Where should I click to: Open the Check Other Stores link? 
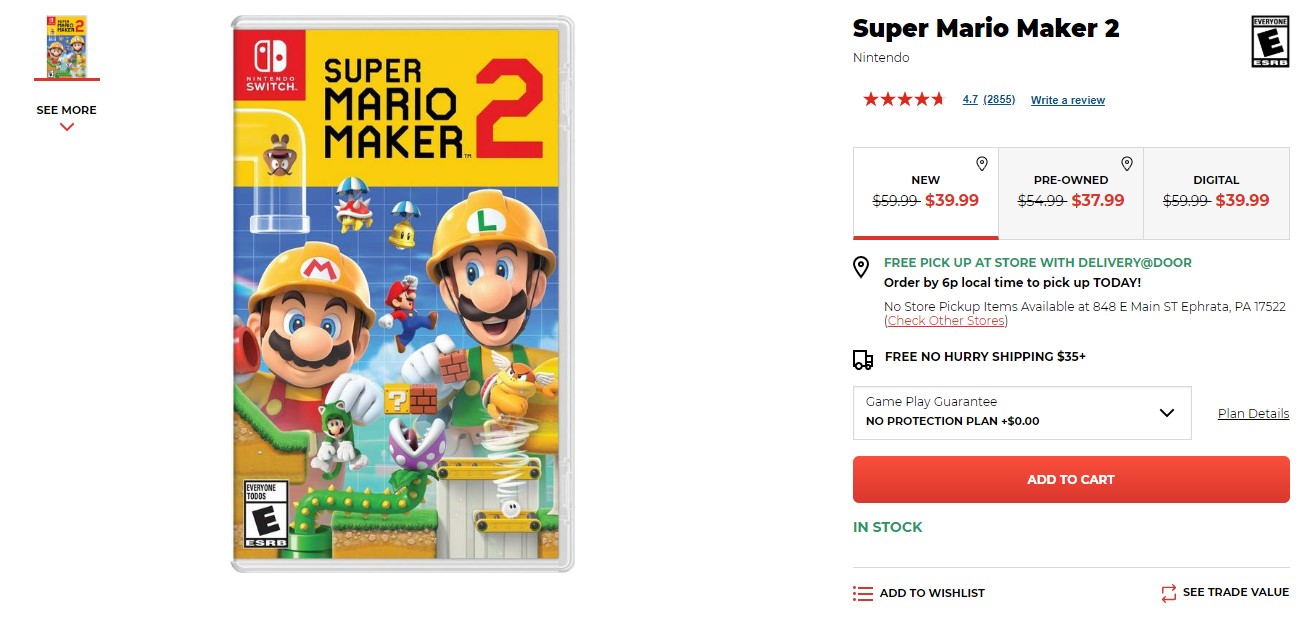(x=946, y=321)
